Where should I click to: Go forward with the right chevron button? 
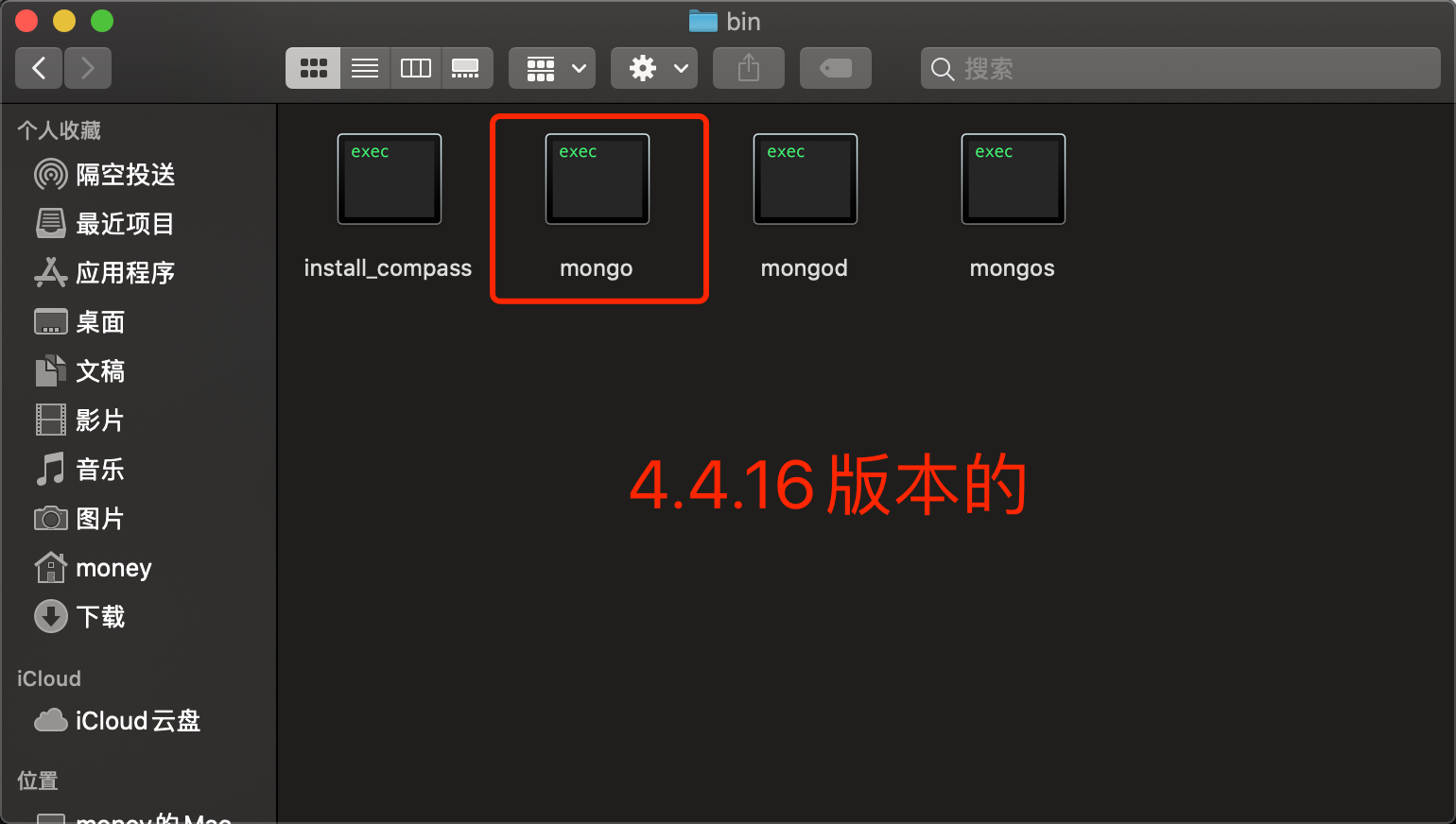88,68
